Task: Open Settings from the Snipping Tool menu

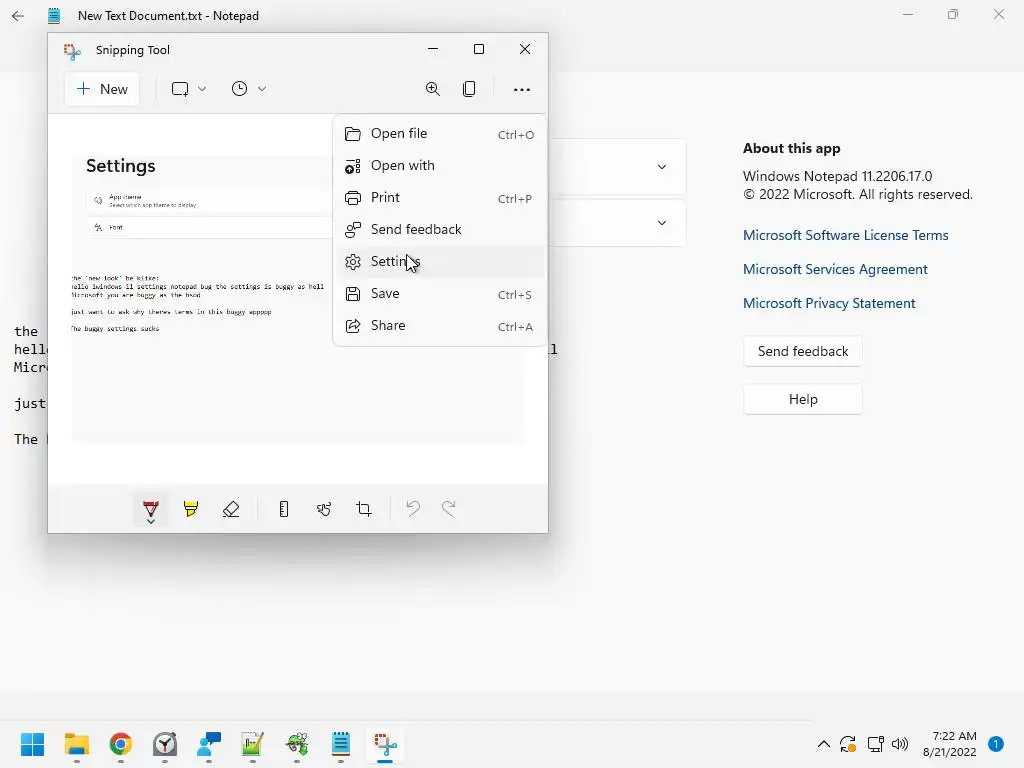Action: 440,262
